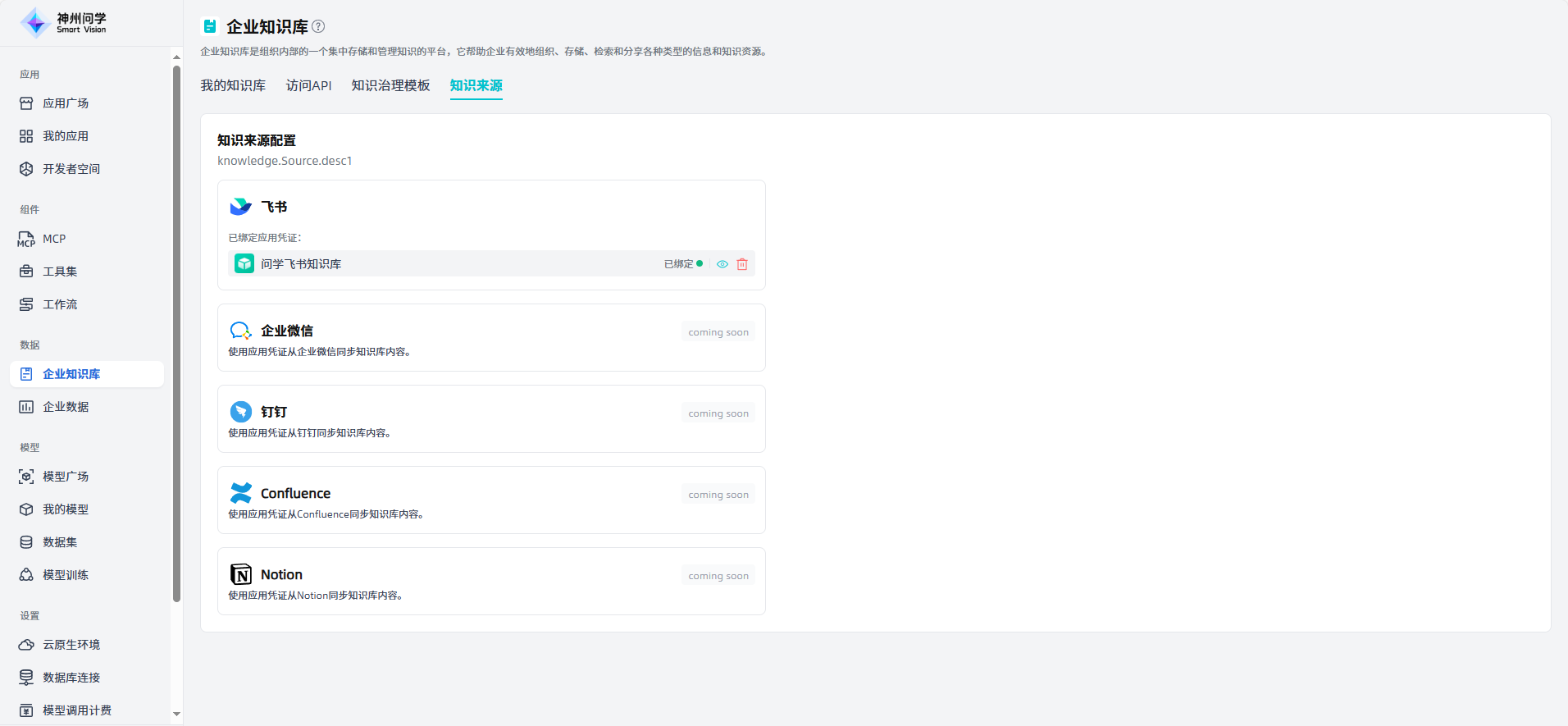Click the 神州问学 Smart Vision logo

(64, 23)
